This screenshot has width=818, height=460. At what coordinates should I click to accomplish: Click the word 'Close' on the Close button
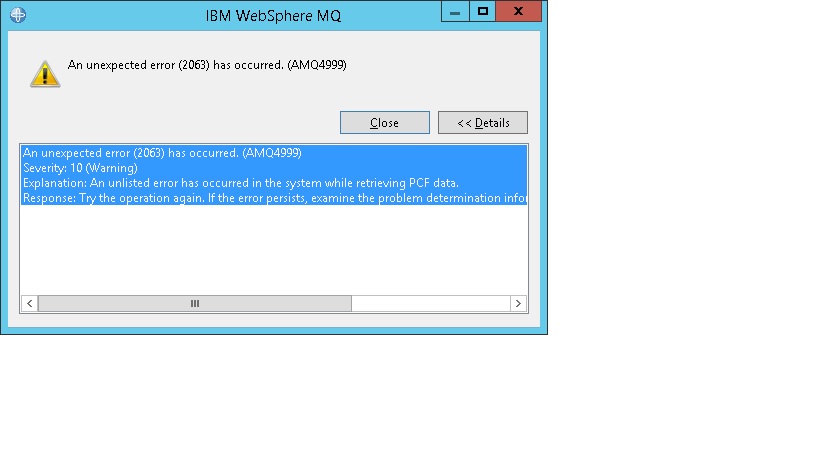pos(384,123)
